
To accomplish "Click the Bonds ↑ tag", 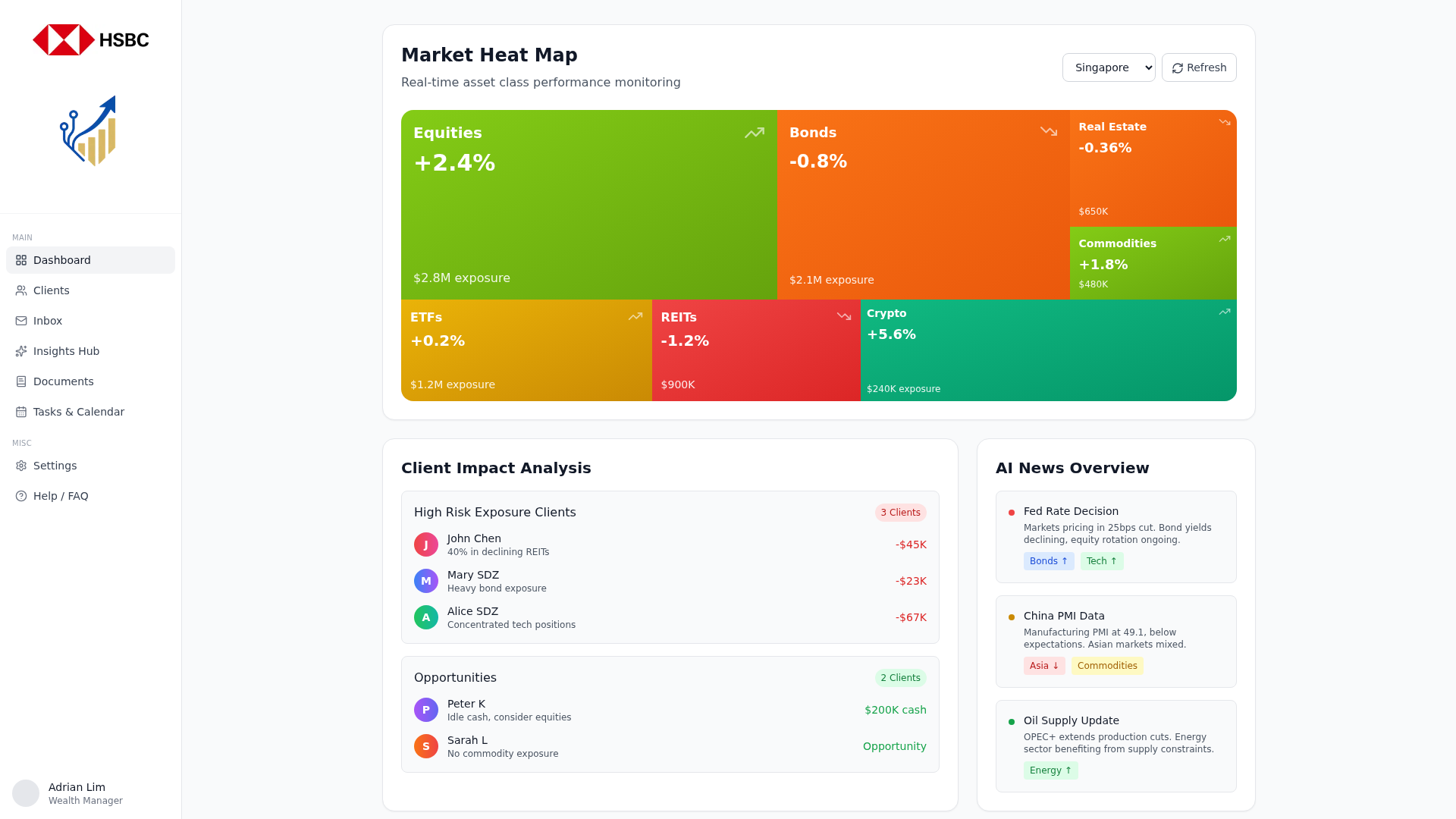I will pos(1049,561).
